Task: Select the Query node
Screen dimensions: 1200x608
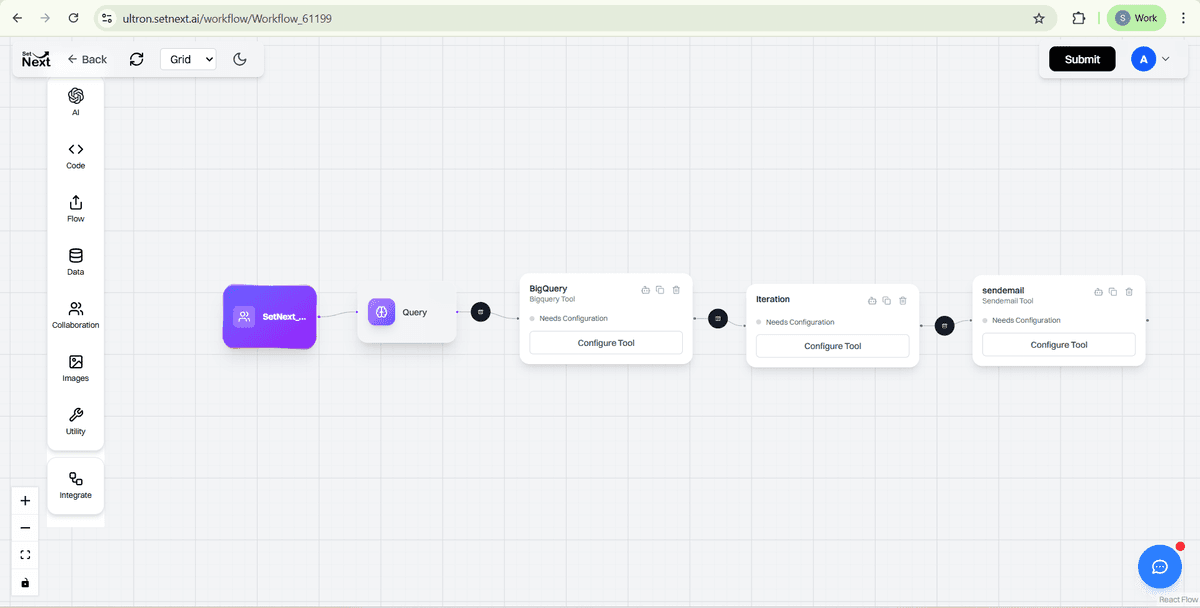Action: coord(406,312)
